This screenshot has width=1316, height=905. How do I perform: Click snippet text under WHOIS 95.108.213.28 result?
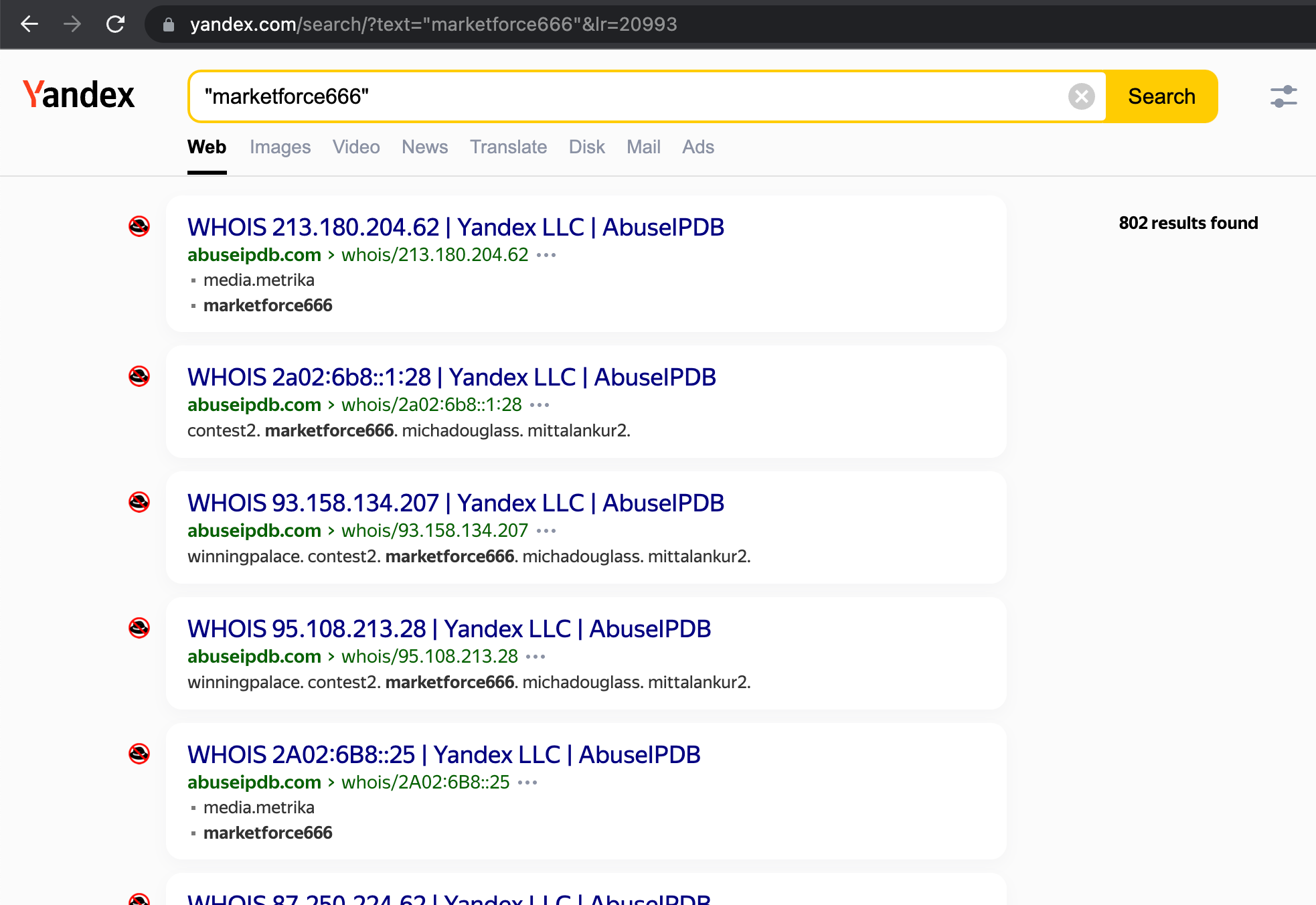(469, 682)
